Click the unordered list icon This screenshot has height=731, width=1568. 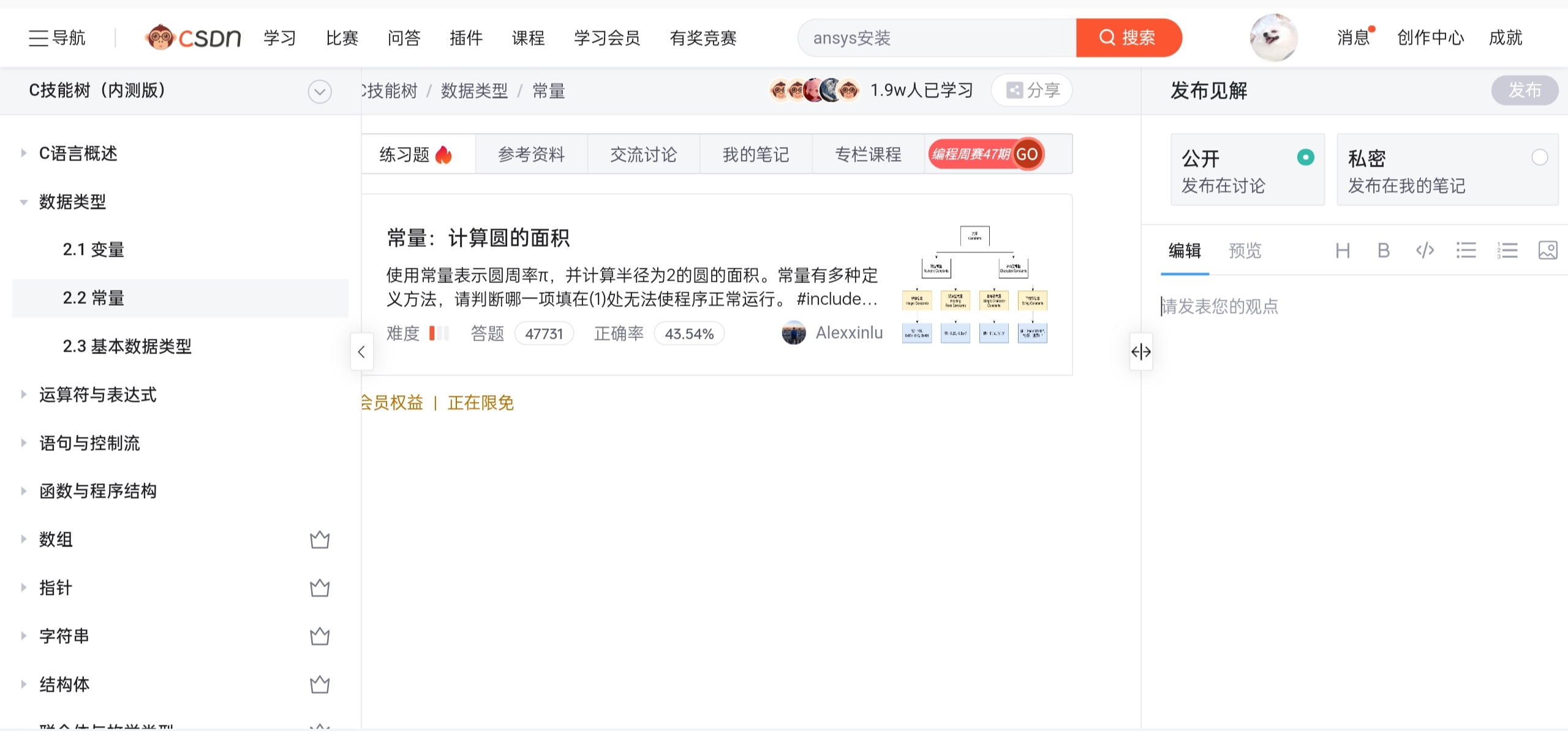(x=1466, y=251)
